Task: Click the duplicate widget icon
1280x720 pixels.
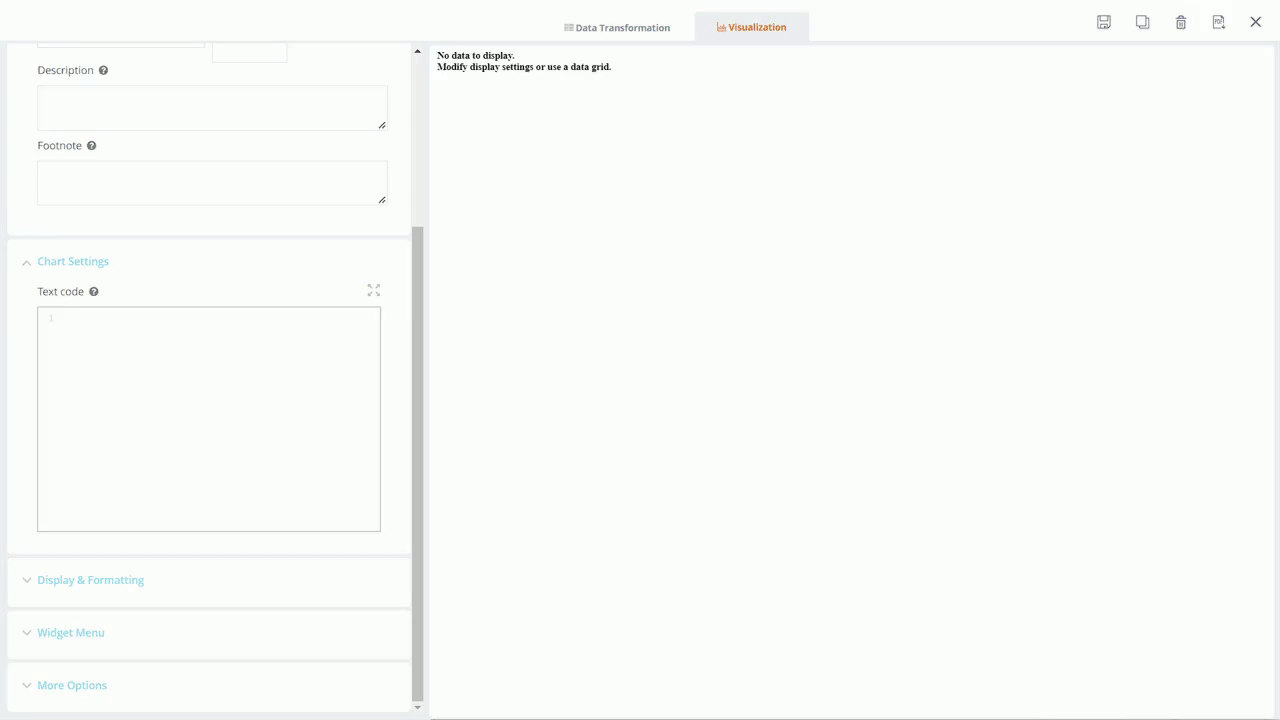Action: tap(1142, 22)
